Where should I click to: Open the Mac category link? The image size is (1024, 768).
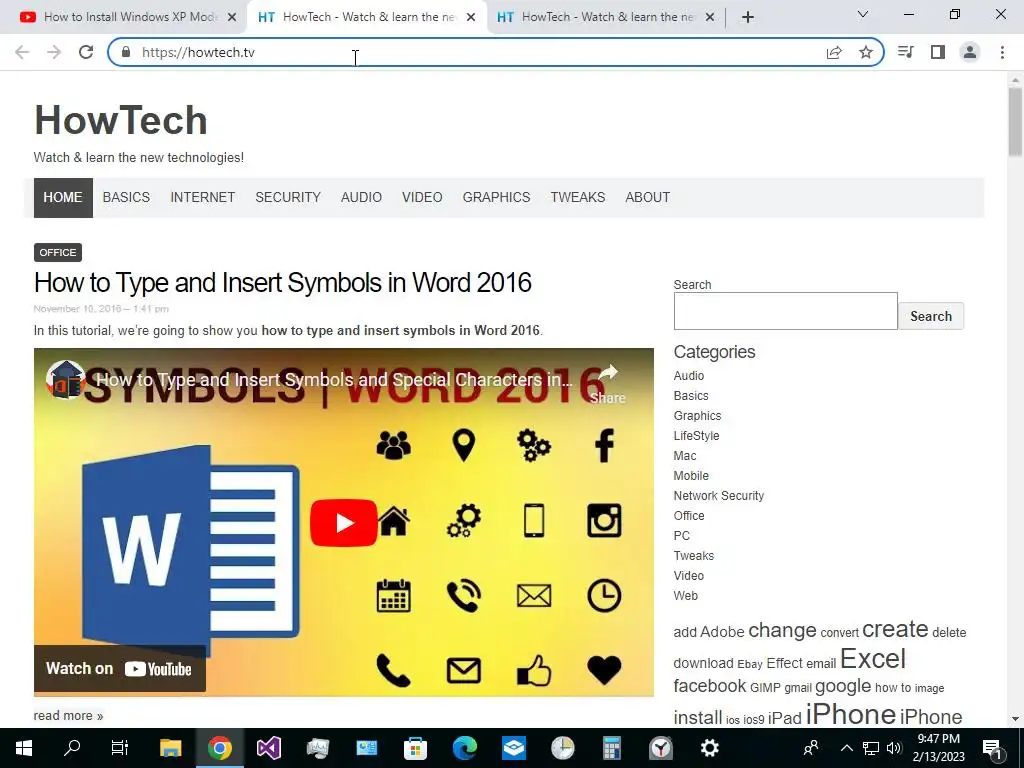coord(685,456)
